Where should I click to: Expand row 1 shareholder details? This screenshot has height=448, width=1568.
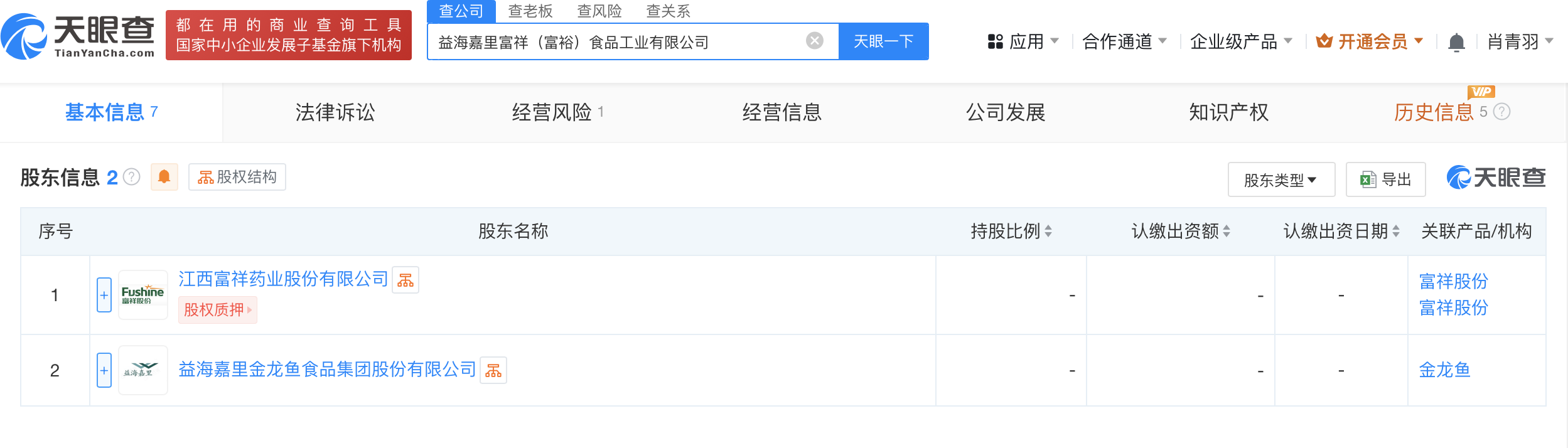pos(104,295)
